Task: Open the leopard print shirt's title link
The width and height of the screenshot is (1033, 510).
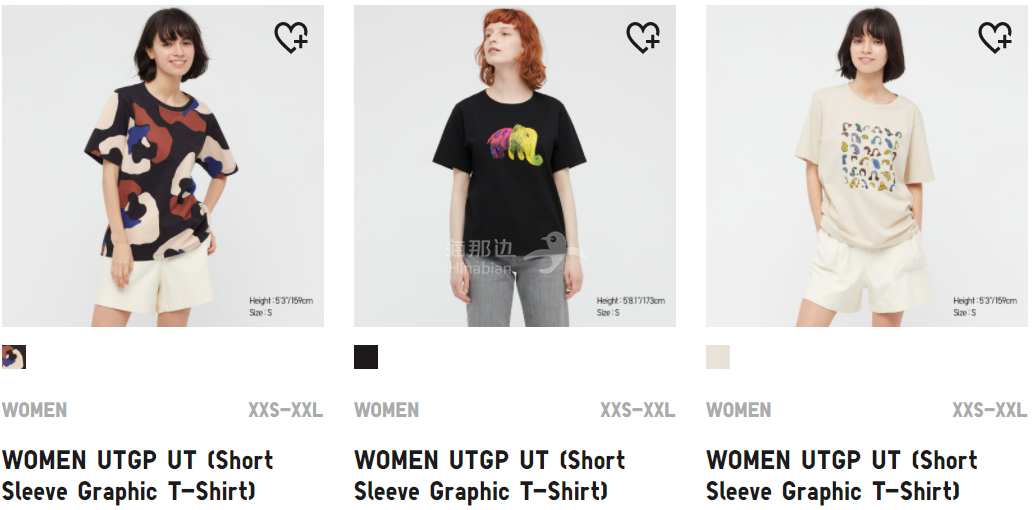Action: [138, 475]
